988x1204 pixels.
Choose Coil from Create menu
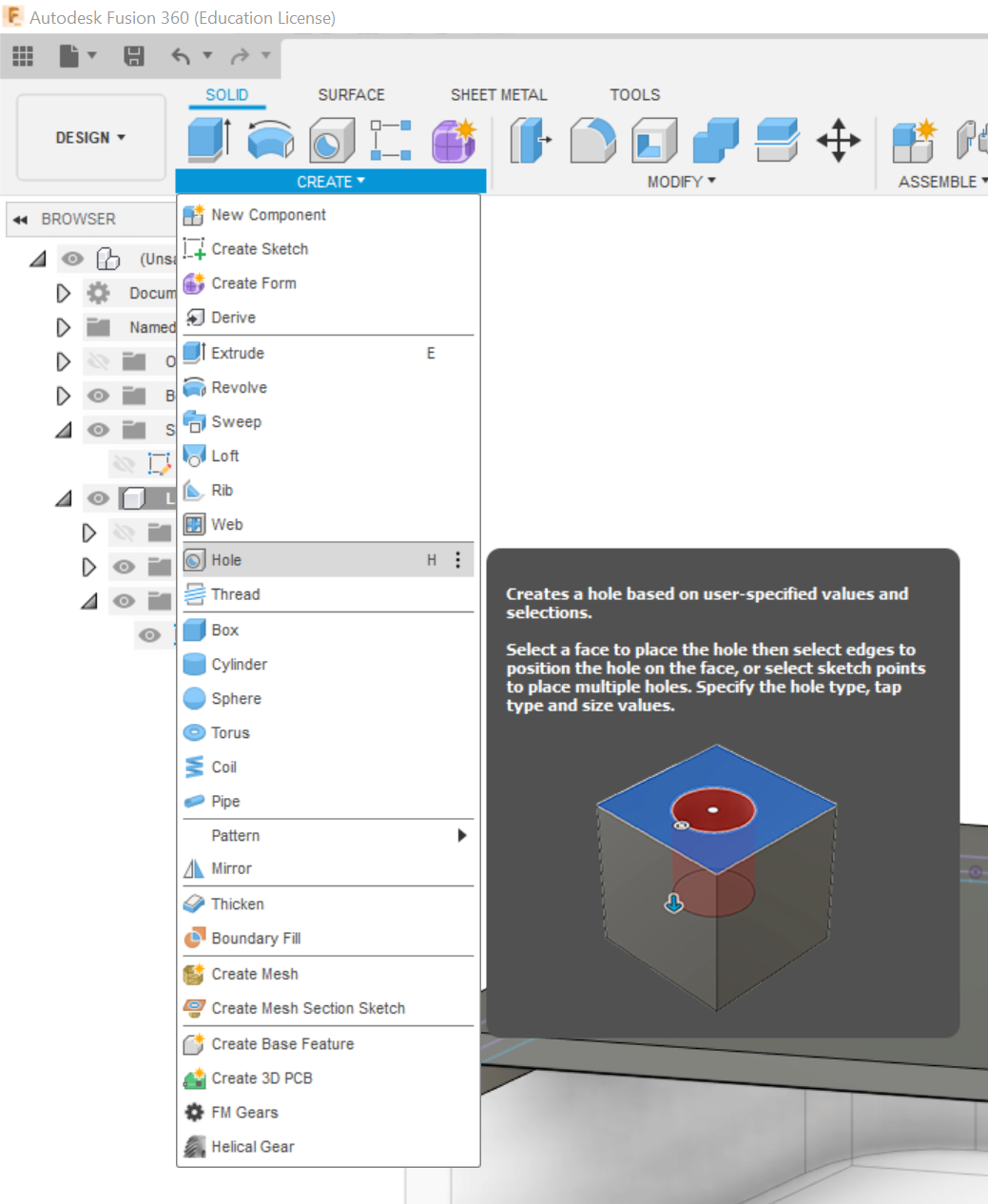[328, 767]
